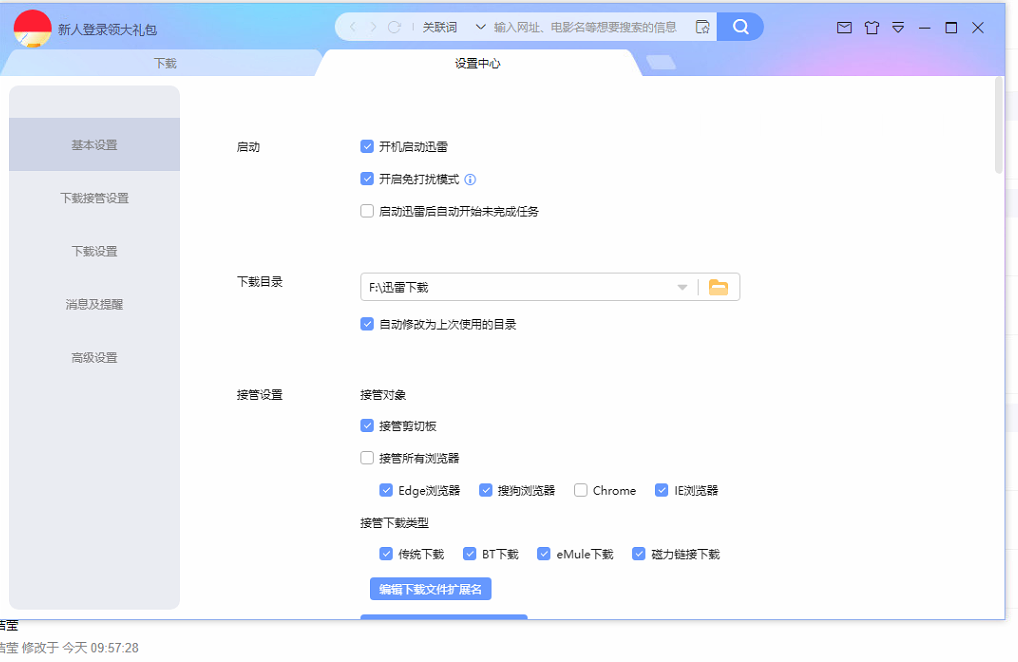The height and width of the screenshot is (662, 1018).
Task: Expand the download directory dropdown arrow
Action: (682, 288)
